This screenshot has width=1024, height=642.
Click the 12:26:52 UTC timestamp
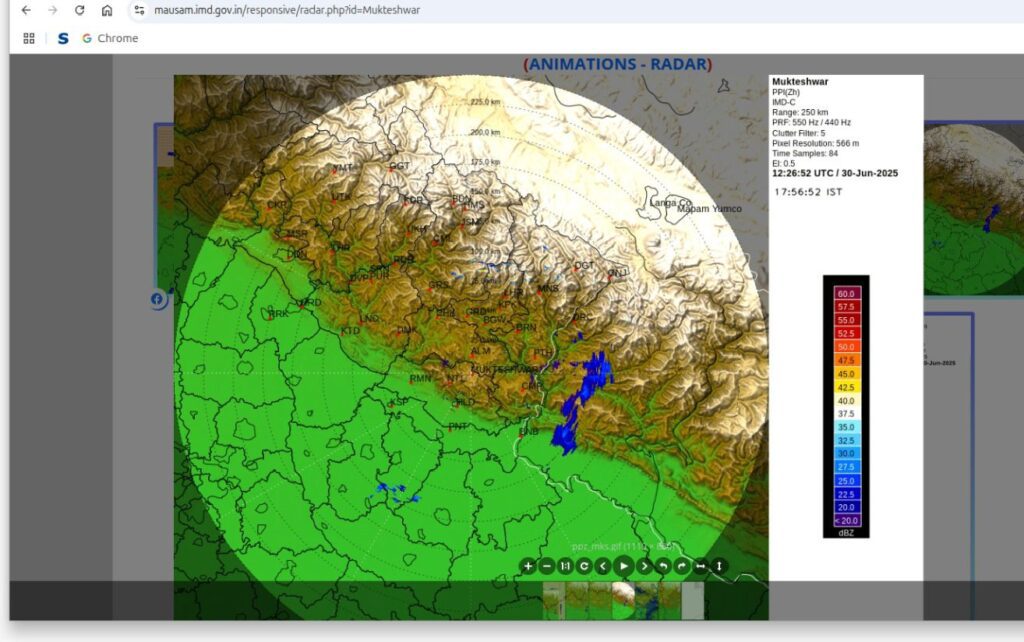coord(835,173)
